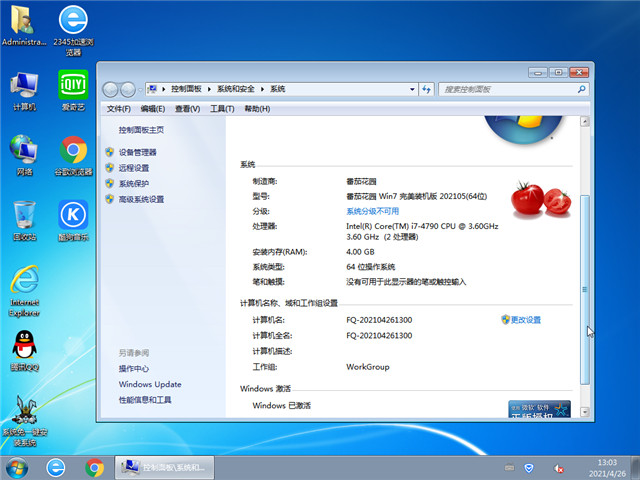The height and width of the screenshot is (480, 640).
Task: Open the Internet Explorer desktop icon
Action: [x=24, y=291]
